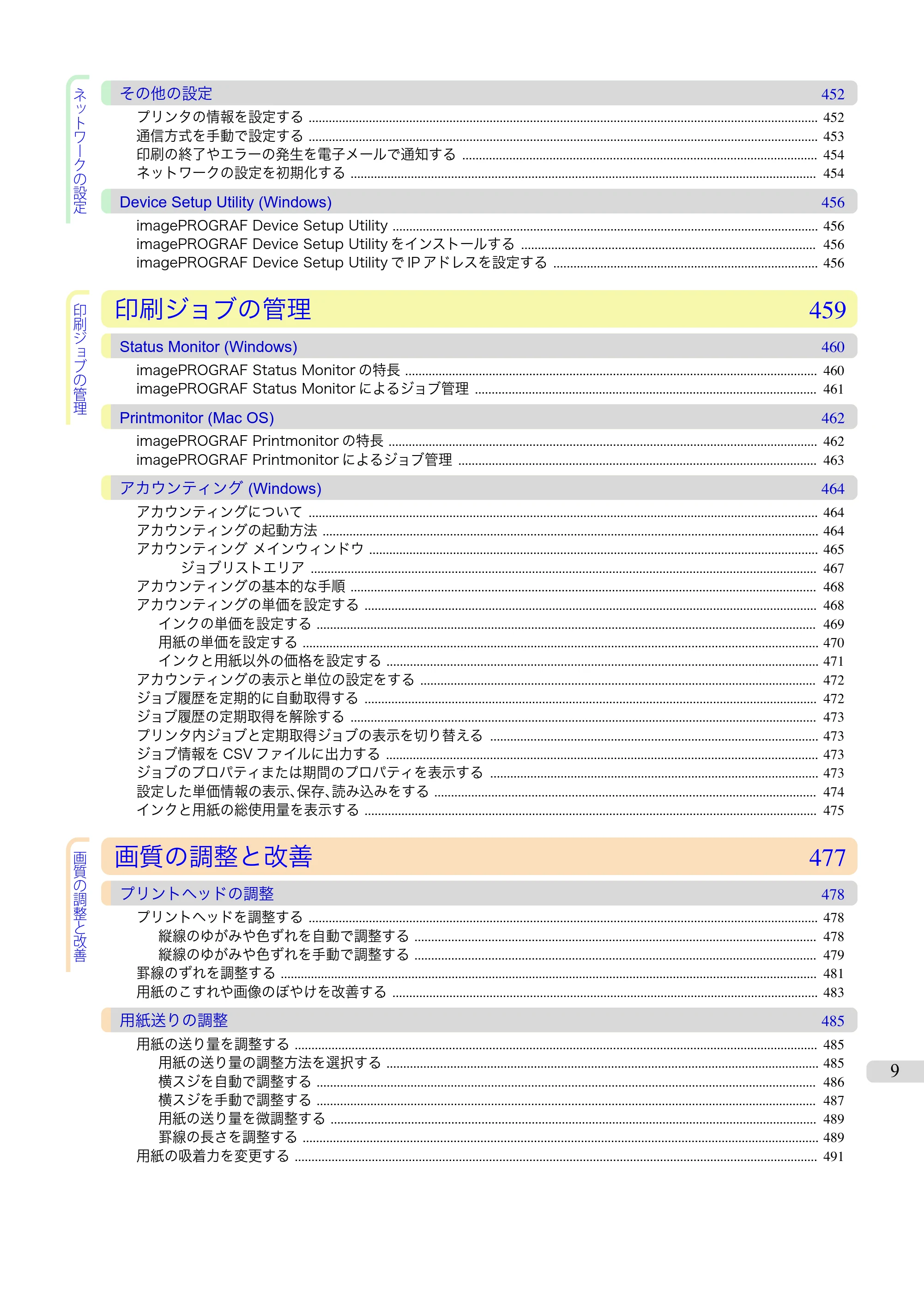Select the ネットワークの設定 side tab
The height and width of the screenshot is (1307, 924).
point(79,150)
